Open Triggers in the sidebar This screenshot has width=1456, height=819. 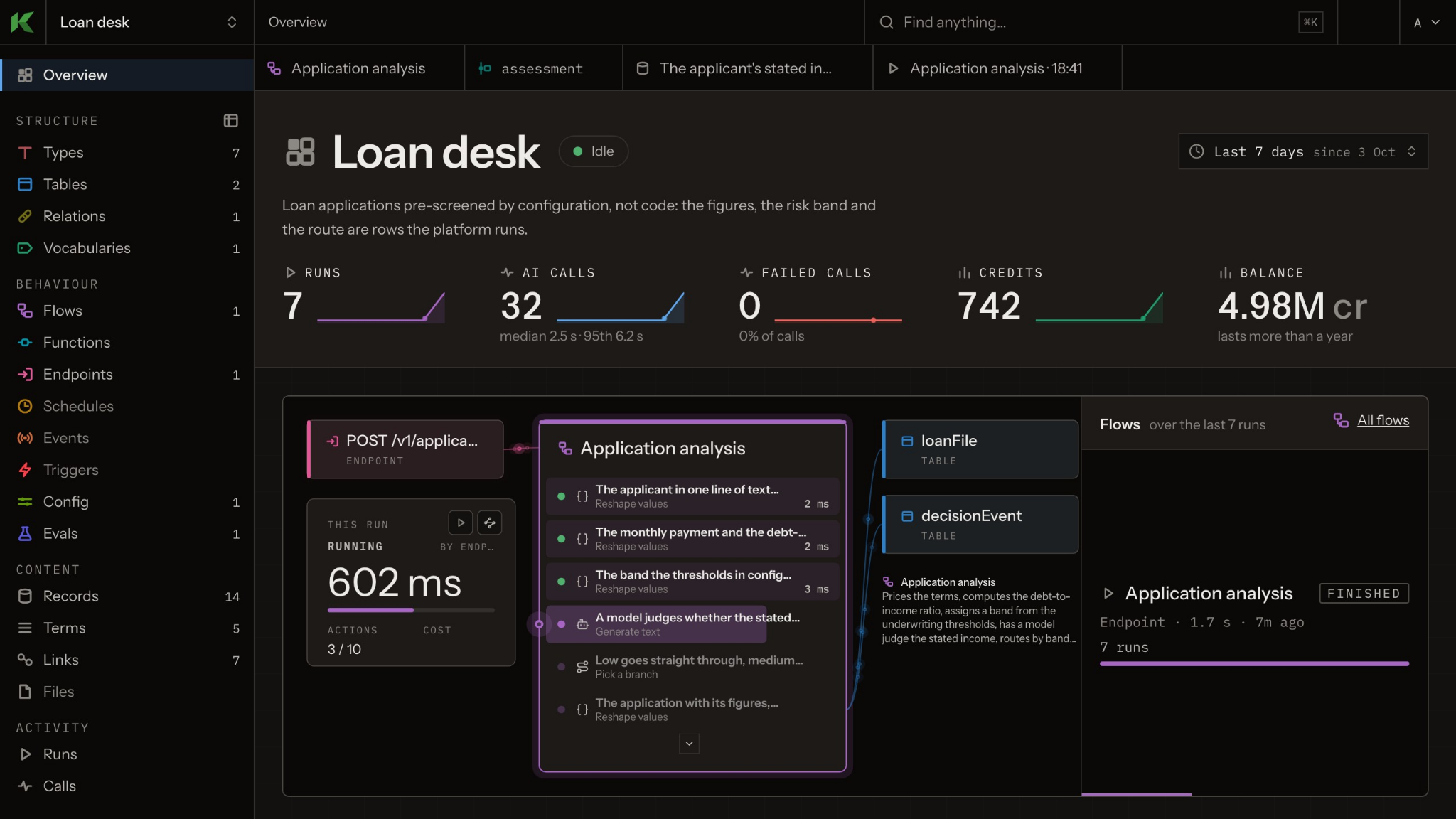[x=127, y=471]
